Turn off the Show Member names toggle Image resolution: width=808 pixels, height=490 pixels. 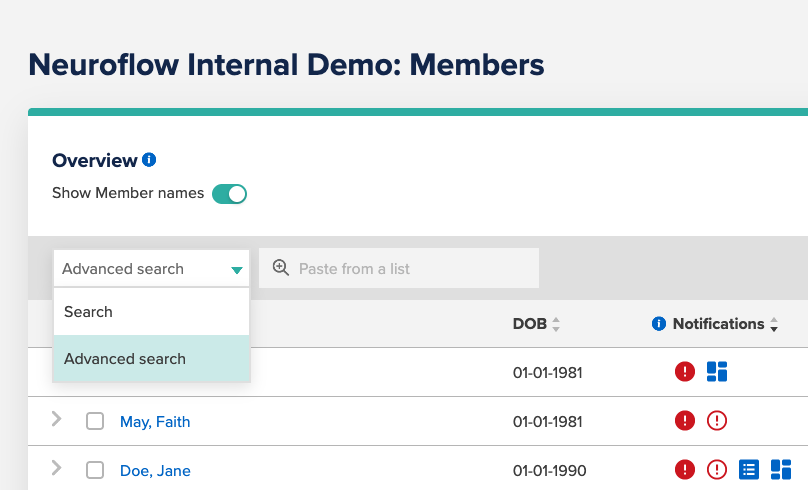click(x=229, y=194)
